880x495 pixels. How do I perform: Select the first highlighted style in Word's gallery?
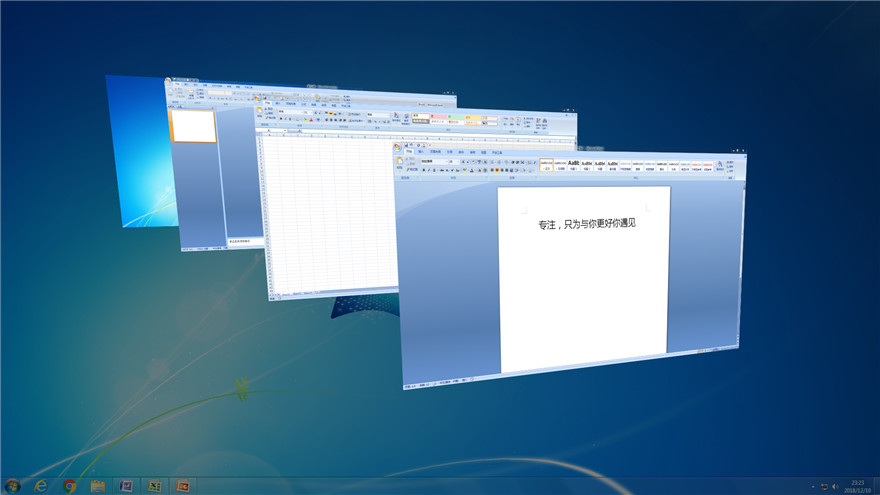pyautogui.click(x=546, y=165)
